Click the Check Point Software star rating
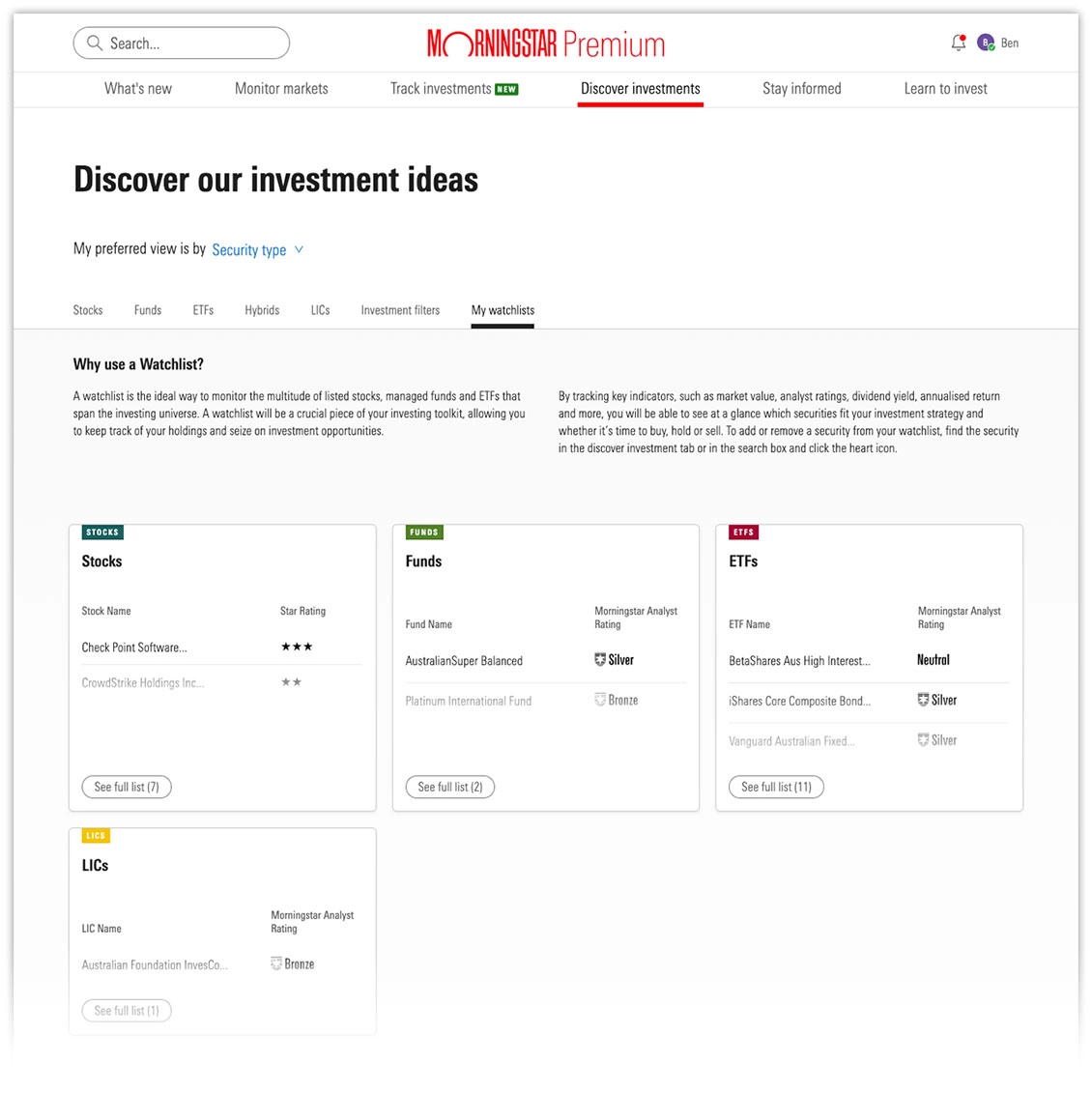The width and height of the screenshot is (1092, 1093). tap(297, 647)
